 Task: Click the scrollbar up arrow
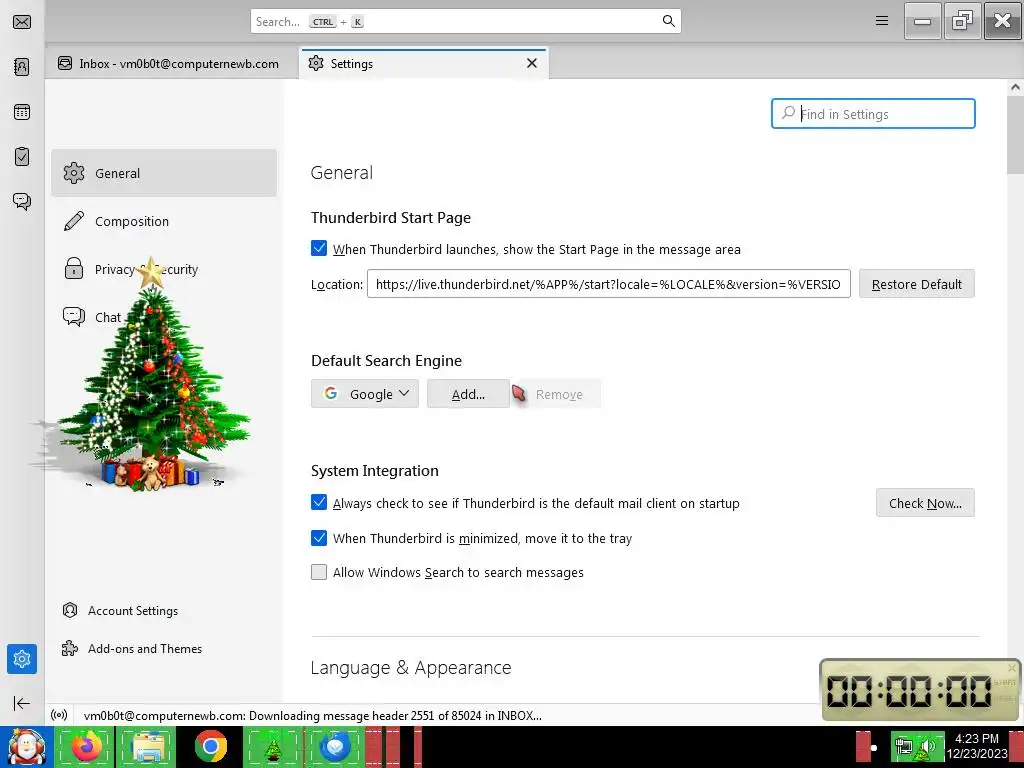(x=1016, y=87)
